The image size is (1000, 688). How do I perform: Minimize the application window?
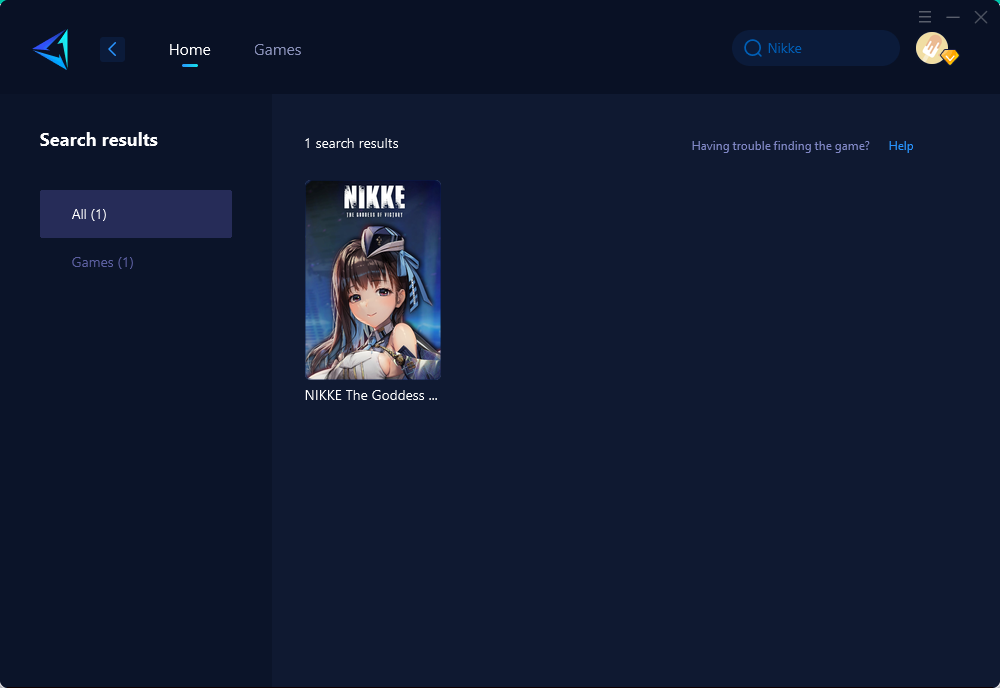[x=953, y=17]
